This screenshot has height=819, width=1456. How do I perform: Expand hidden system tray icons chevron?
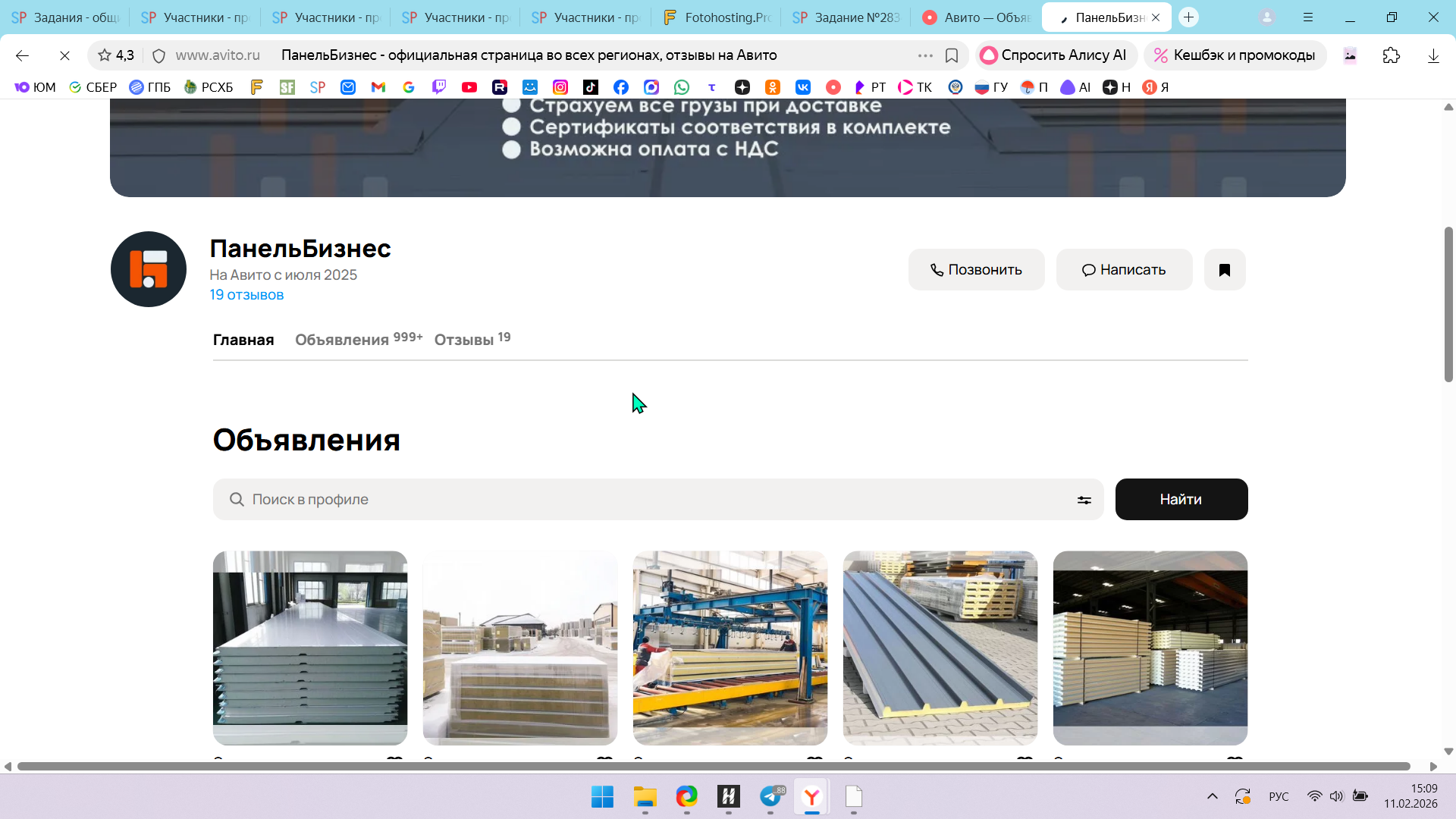coord(1212,796)
